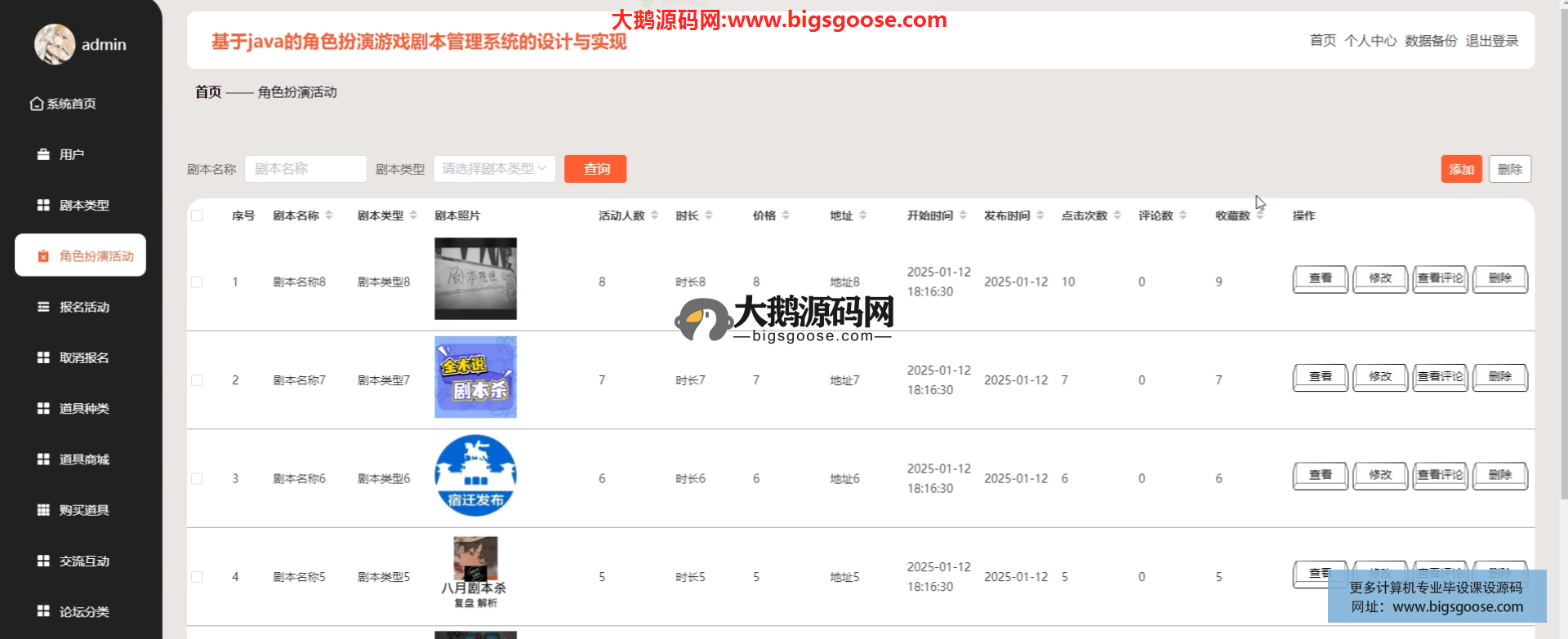Sort by 价格 column arrows
This screenshot has width=1568, height=639.
click(786, 215)
